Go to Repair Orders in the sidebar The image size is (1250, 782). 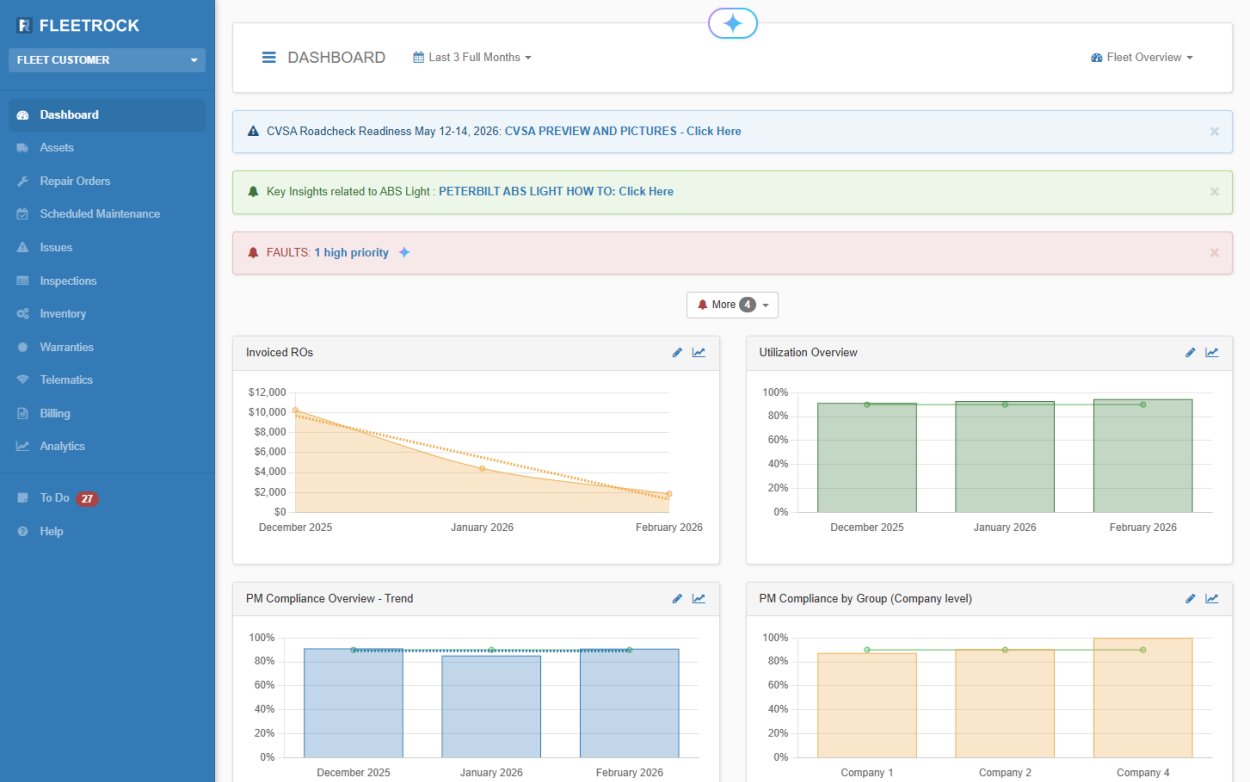pos(75,181)
